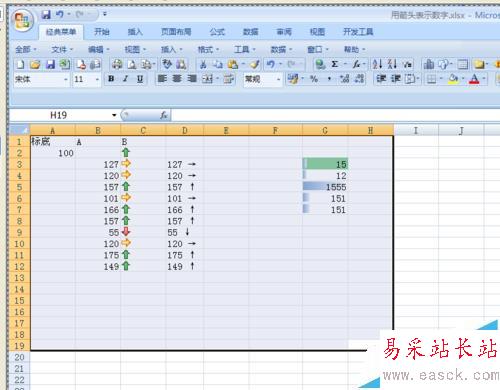
Task: Click the green data bar cell 15
Action: click(325, 164)
